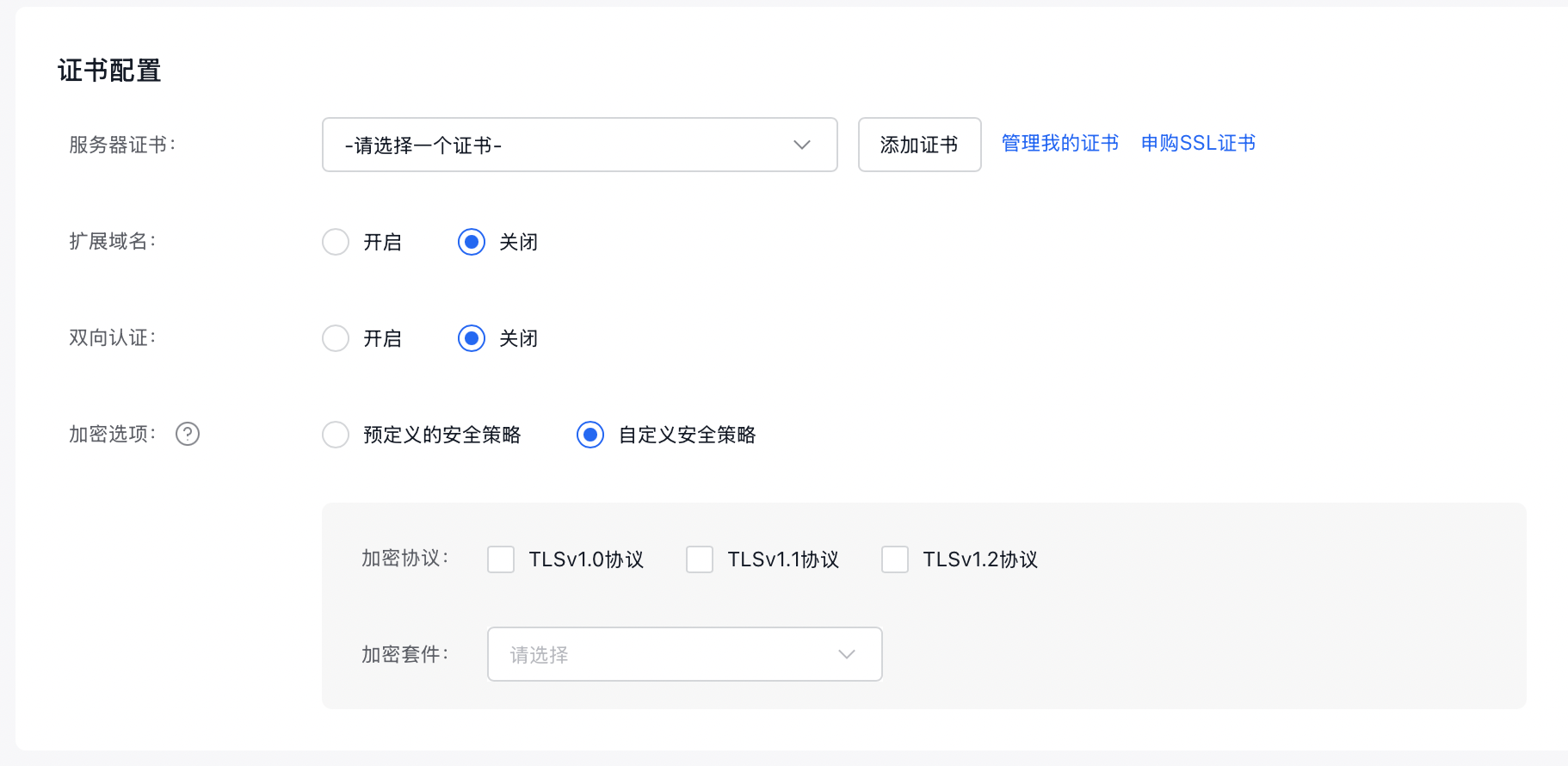Image resolution: width=1568 pixels, height=766 pixels.
Task: Check the TLSv1.0协议 checkbox
Action: click(501, 559)
